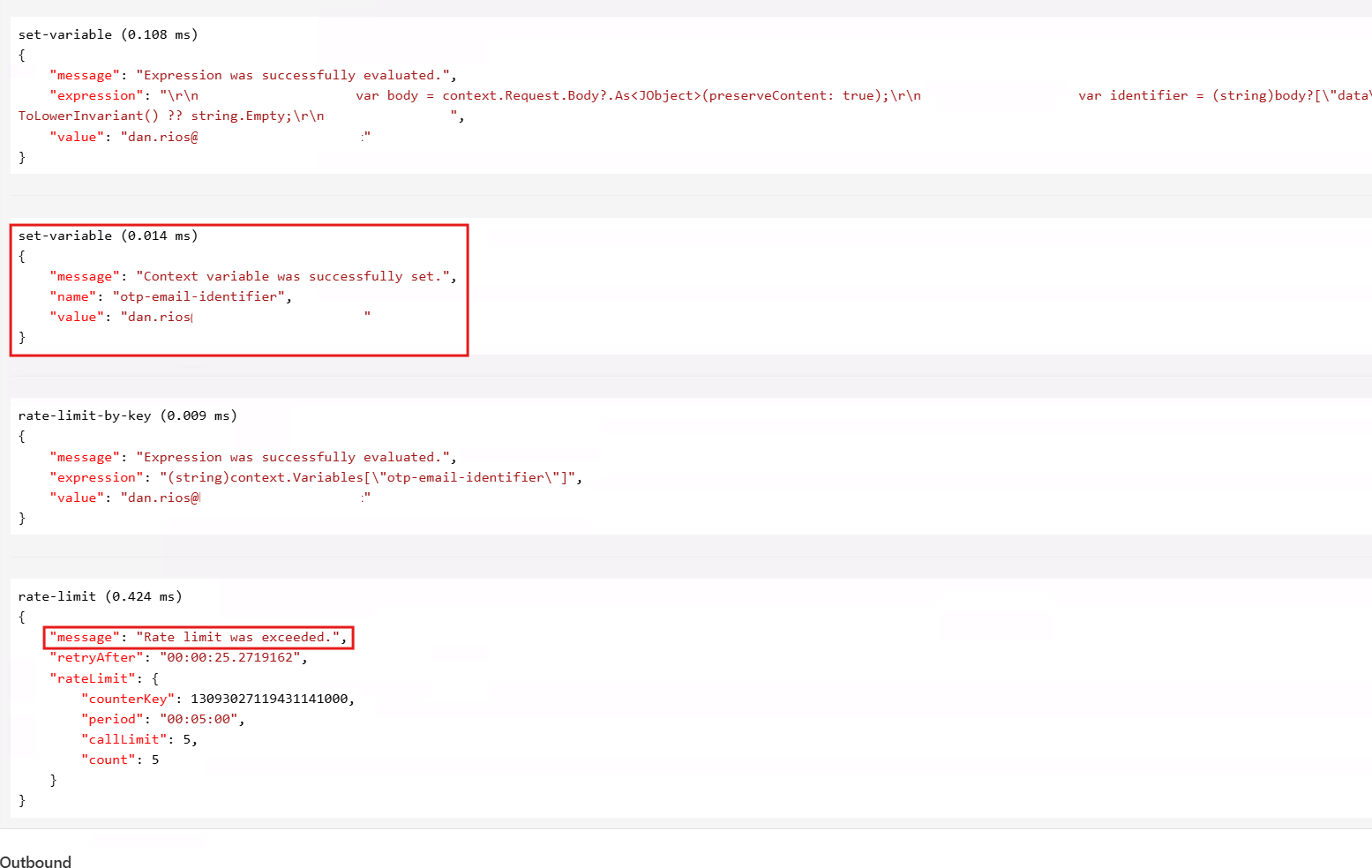Image resolution: width=1372 pixels, height=868 pixels.
Task: Click the retryAfter value 00:00:25.2719162
Action: click(x=230, y=657)
